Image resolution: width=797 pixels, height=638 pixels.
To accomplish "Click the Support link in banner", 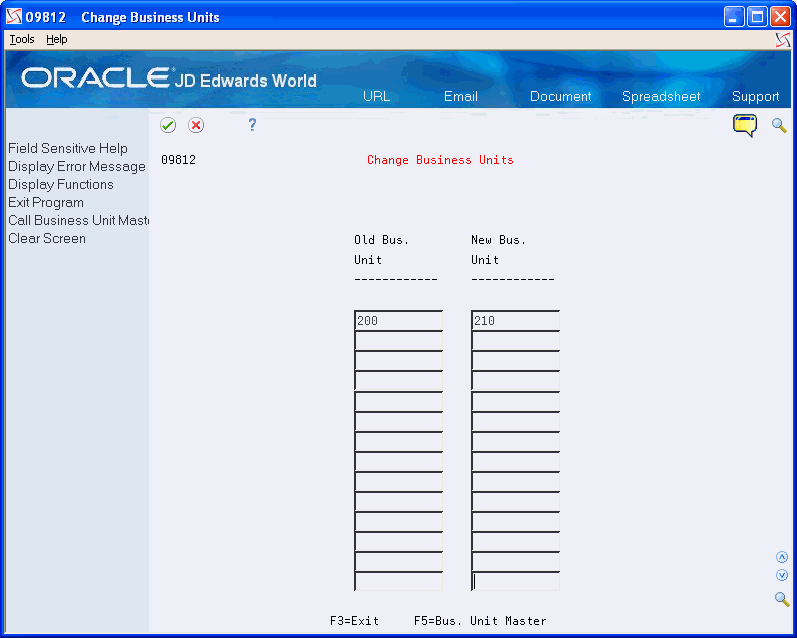I will coord(755,96).
